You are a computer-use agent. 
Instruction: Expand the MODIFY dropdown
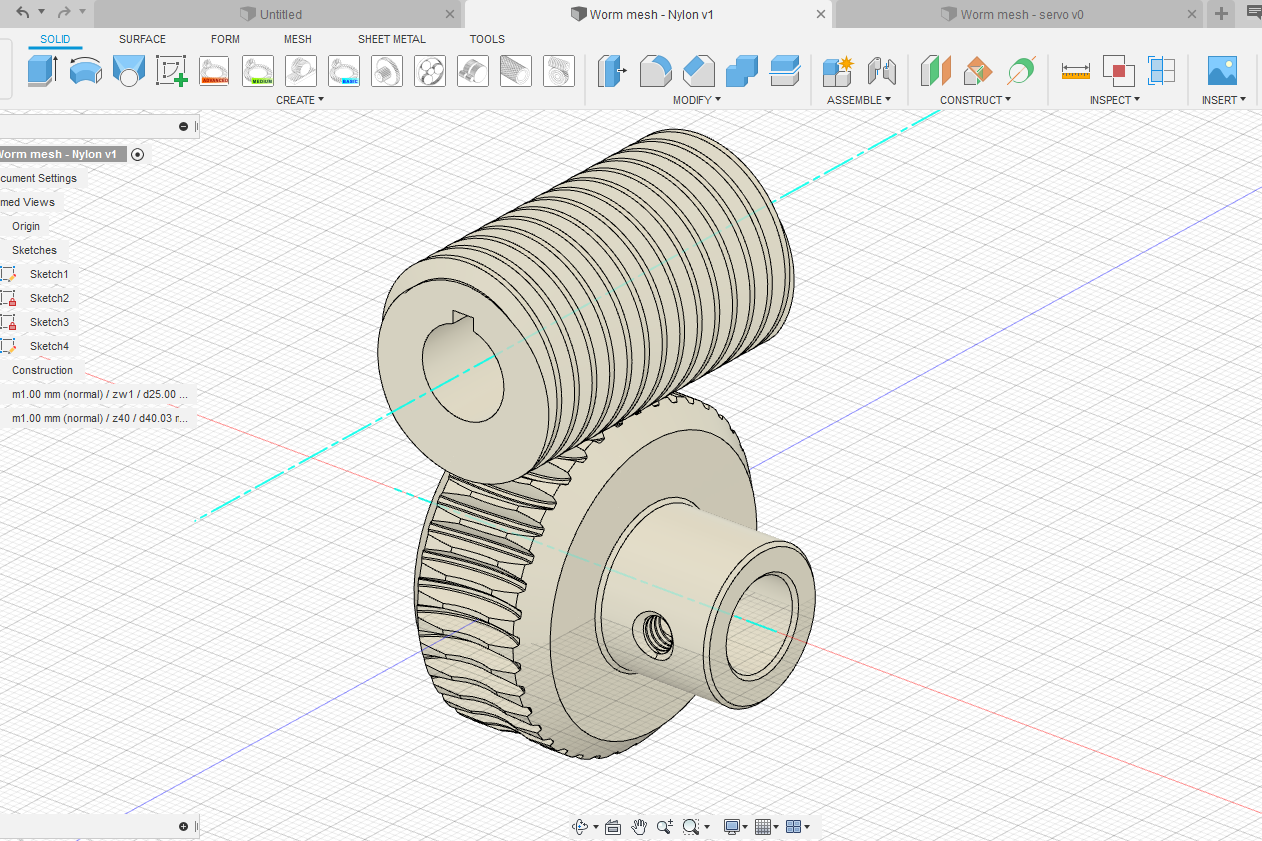click(x=696, y=100)
